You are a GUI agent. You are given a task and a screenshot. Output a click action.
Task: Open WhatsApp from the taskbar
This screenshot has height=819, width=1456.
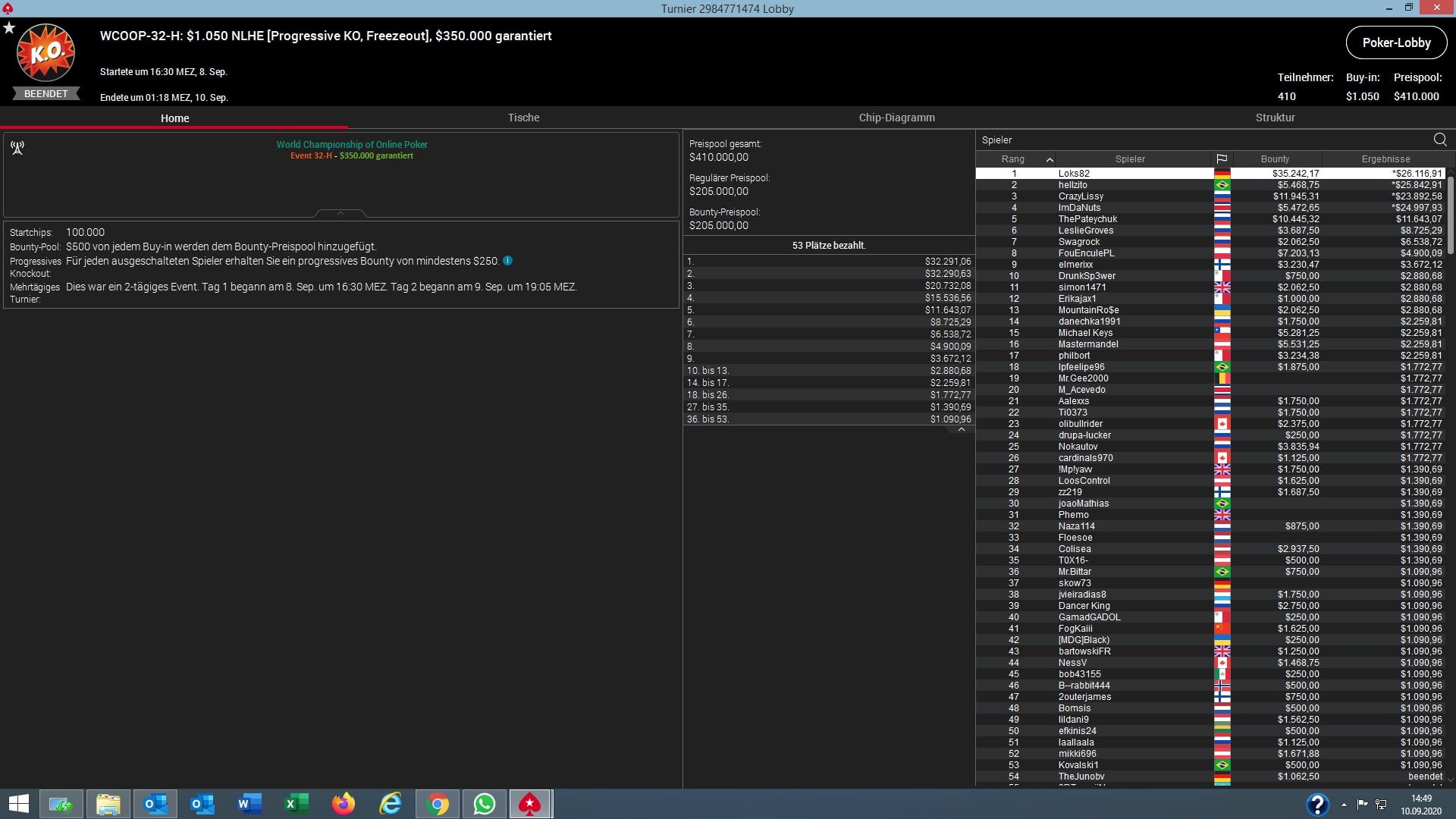[x=484, y=804]
